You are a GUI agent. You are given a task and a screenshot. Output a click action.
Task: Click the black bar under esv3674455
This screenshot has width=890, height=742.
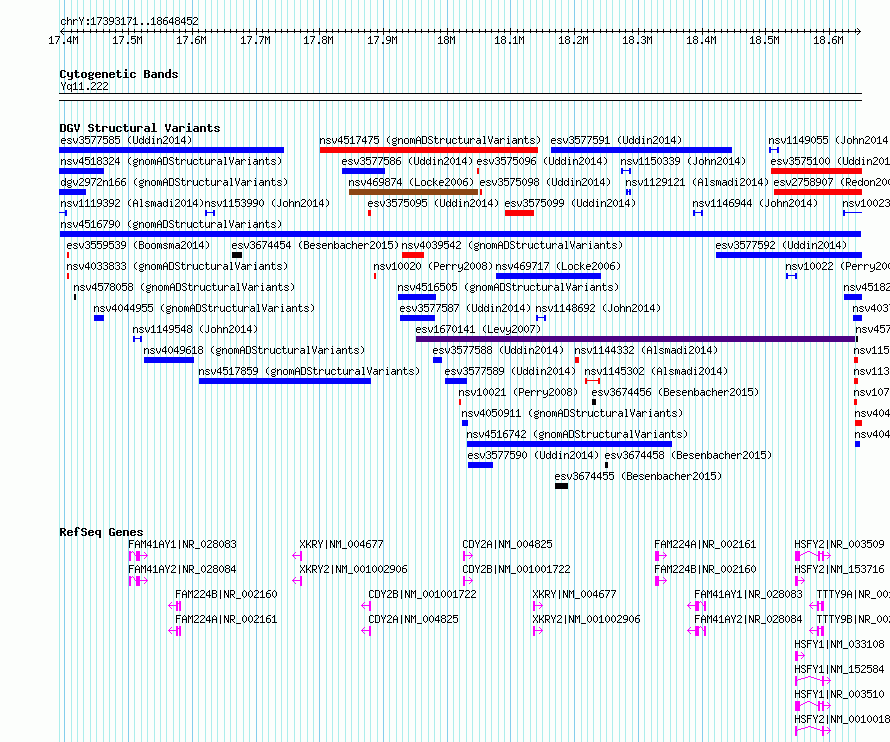click(x=561, y=487)
